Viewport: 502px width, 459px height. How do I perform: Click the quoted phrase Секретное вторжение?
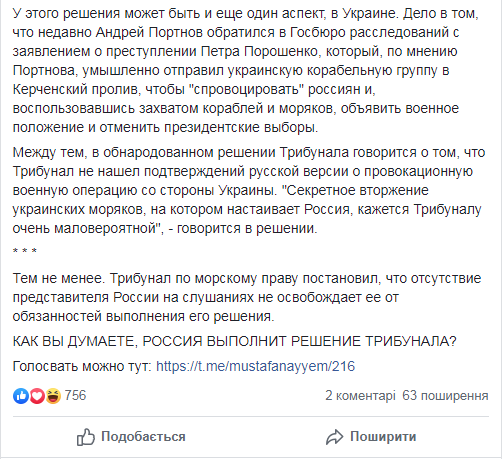pos(355,190)
